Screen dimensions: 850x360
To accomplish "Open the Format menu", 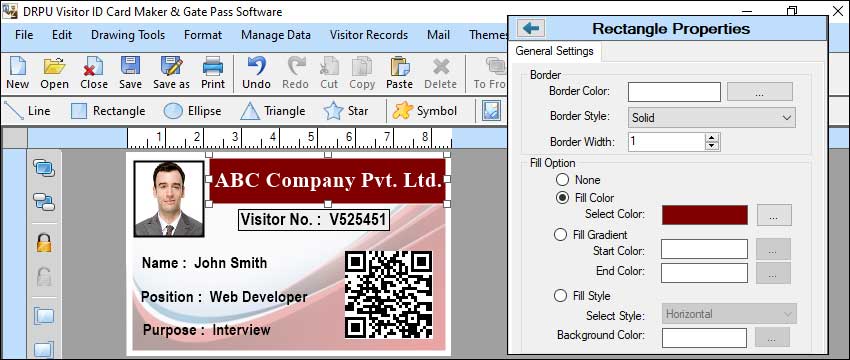I will 203,35.
